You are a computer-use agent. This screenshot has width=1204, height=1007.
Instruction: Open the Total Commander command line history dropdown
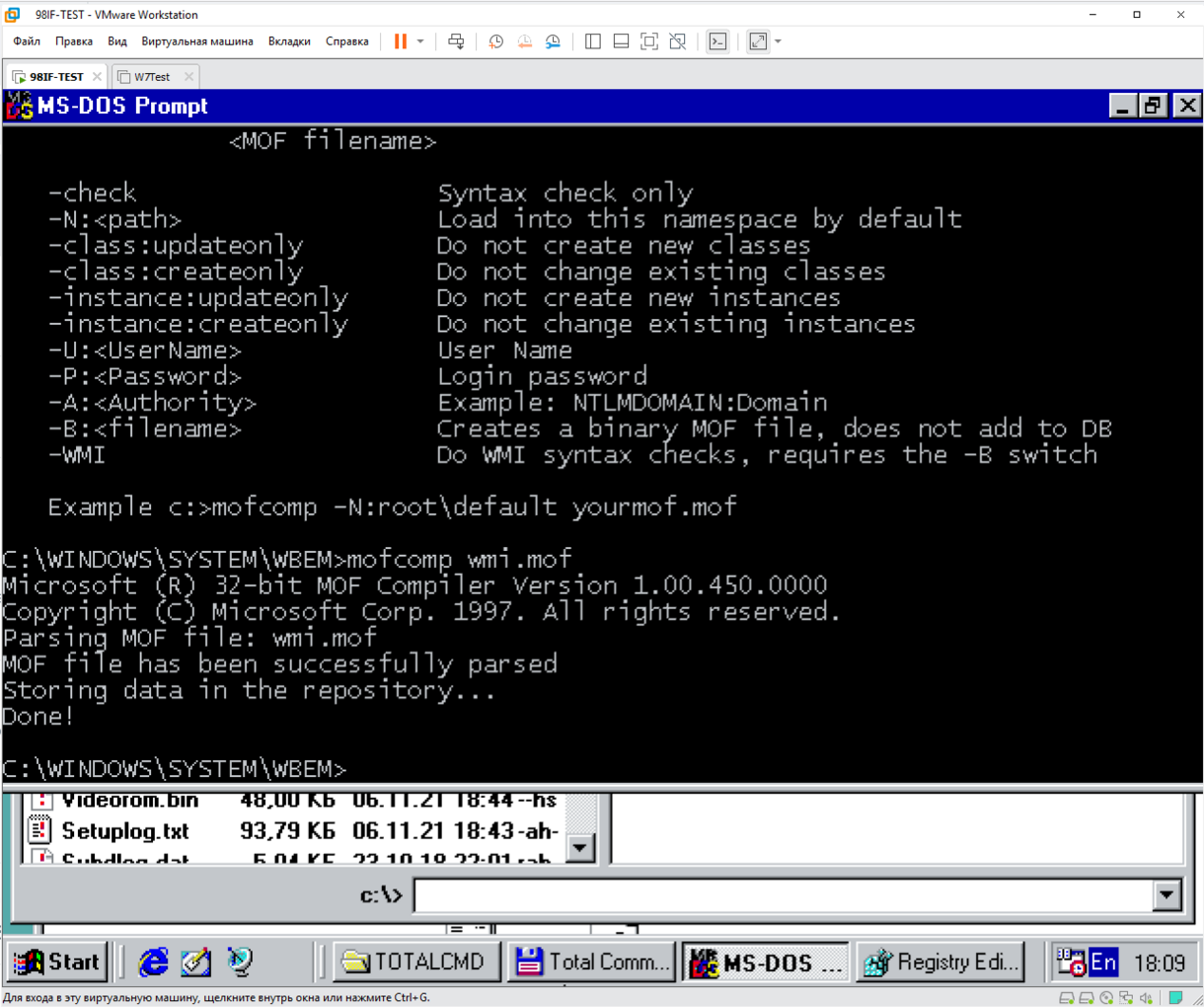1166,895
